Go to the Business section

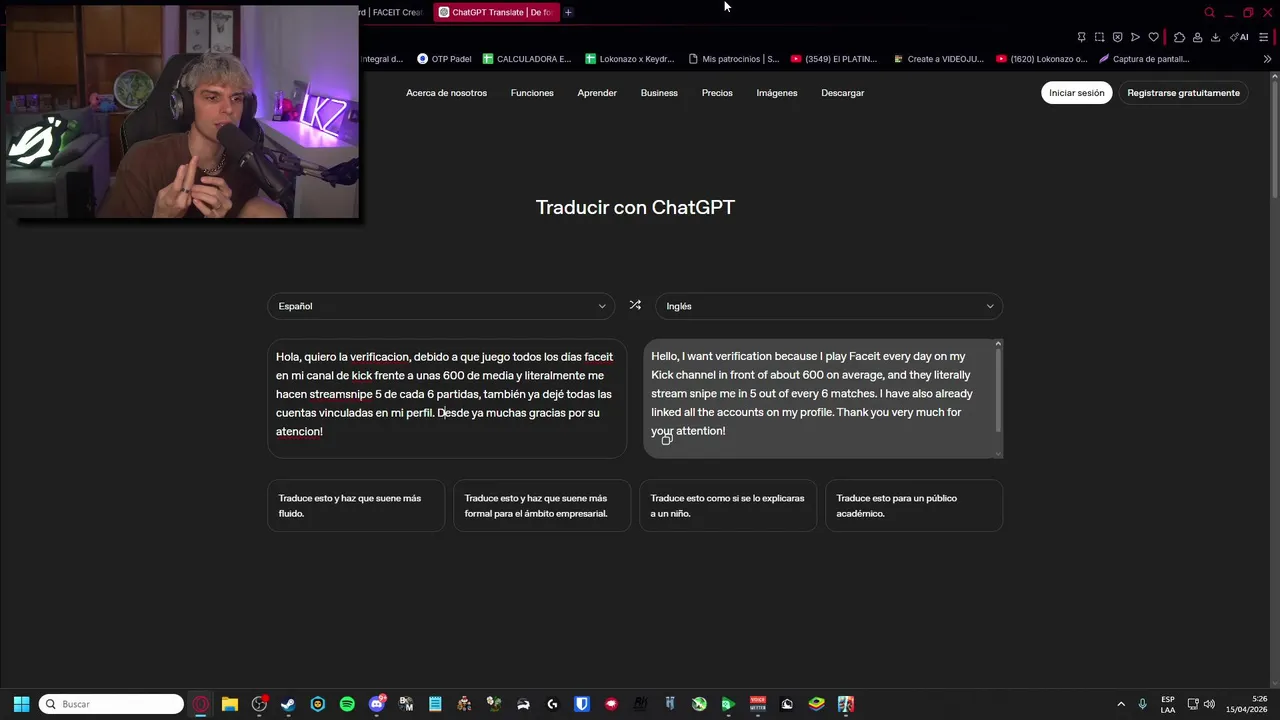[659, 93]
